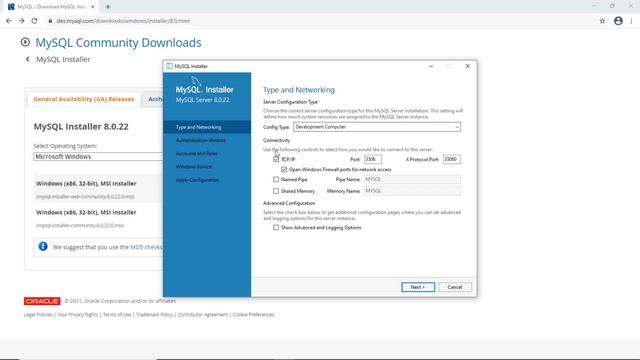Close the MySQL Installer dialog
This screenshot has width=640, height=360.
click(467, 66)
